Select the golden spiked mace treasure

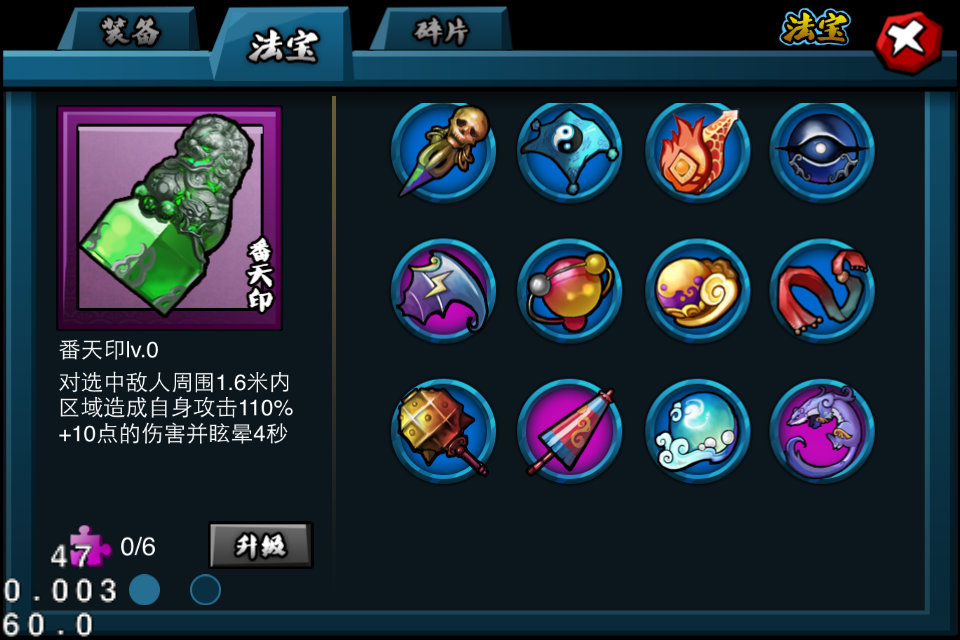point(443,431)
